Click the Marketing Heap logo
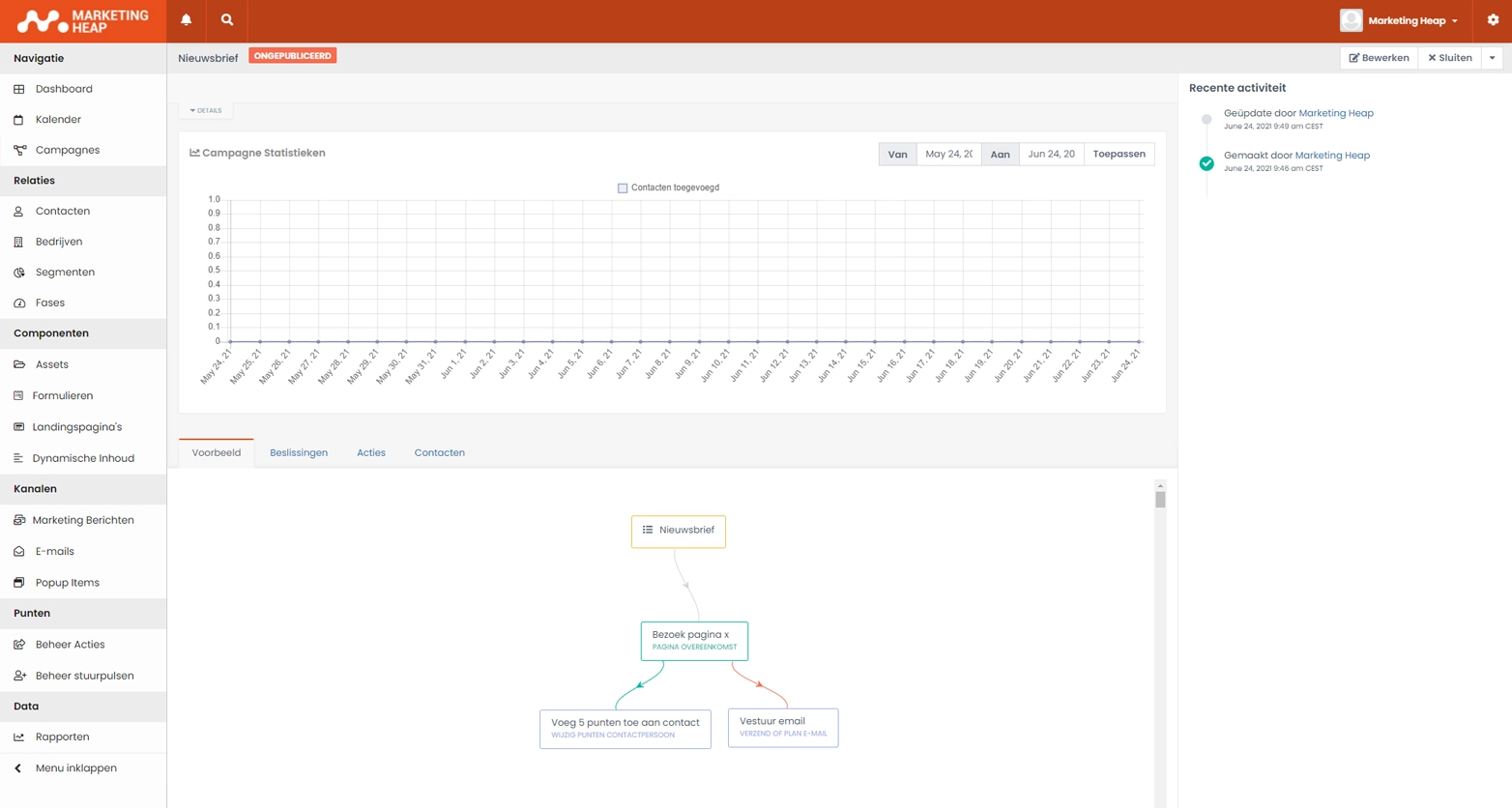Viewport: 1512px width, 808px height. [x=83, y=21]
